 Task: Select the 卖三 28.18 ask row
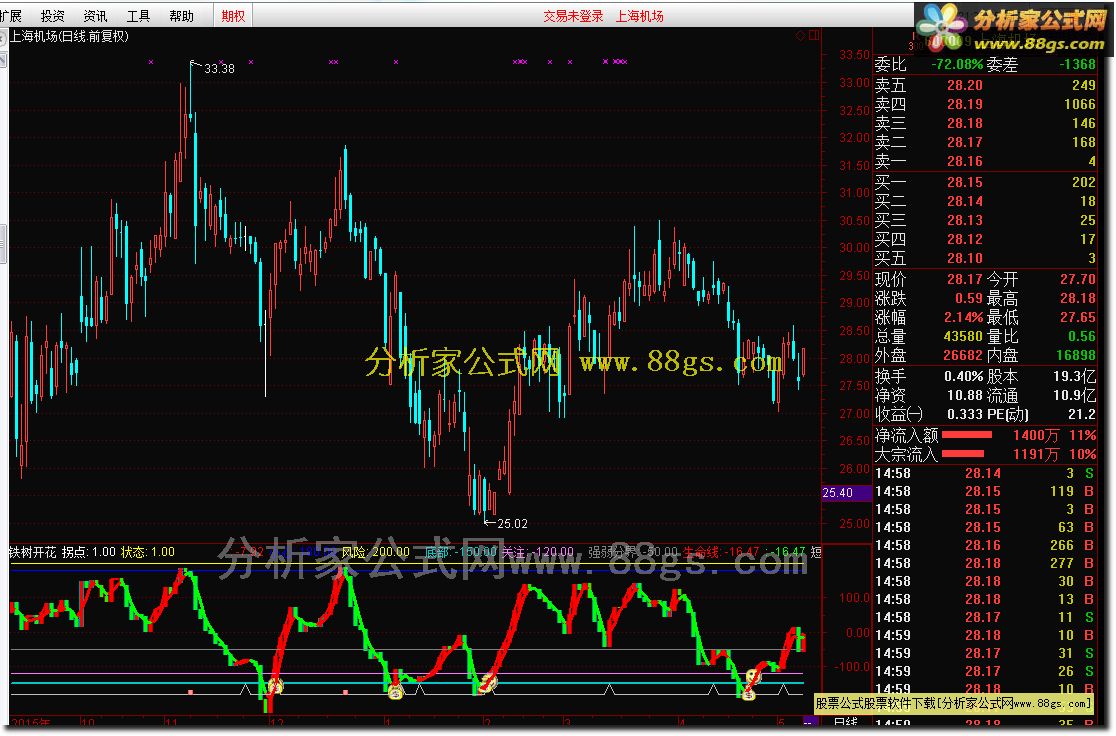(x=985, y=124)
